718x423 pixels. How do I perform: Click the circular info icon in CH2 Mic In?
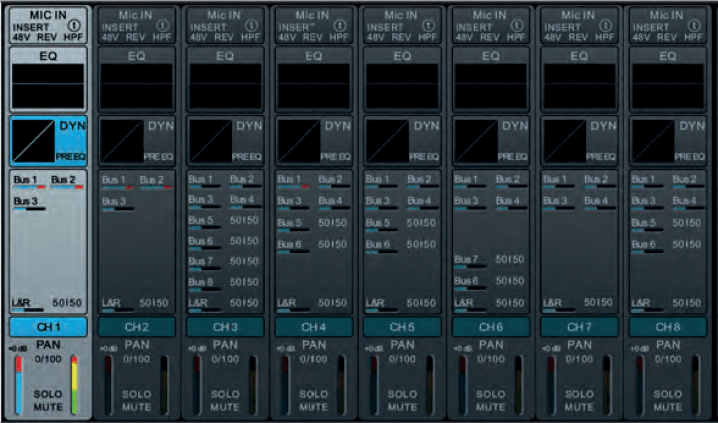[163, 26]
